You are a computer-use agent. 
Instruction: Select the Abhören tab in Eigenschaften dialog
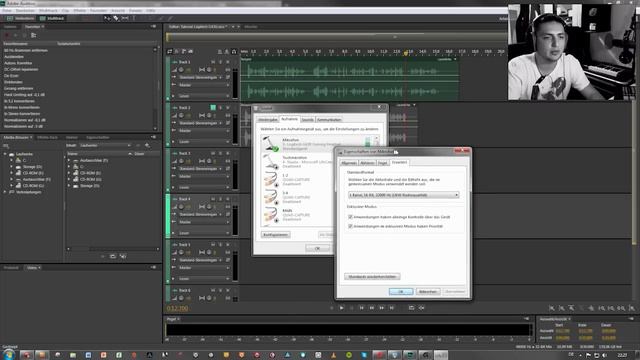[367, 163]
